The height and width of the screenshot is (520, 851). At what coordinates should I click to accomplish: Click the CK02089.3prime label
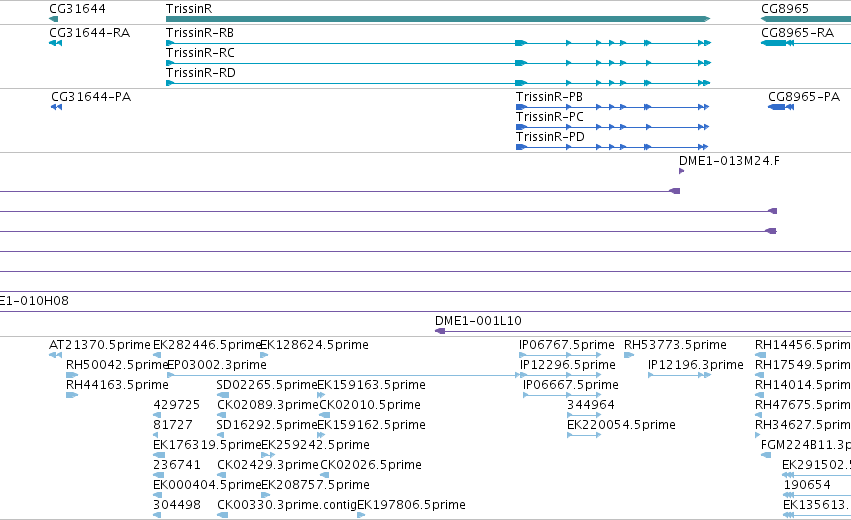coord(268,405)
